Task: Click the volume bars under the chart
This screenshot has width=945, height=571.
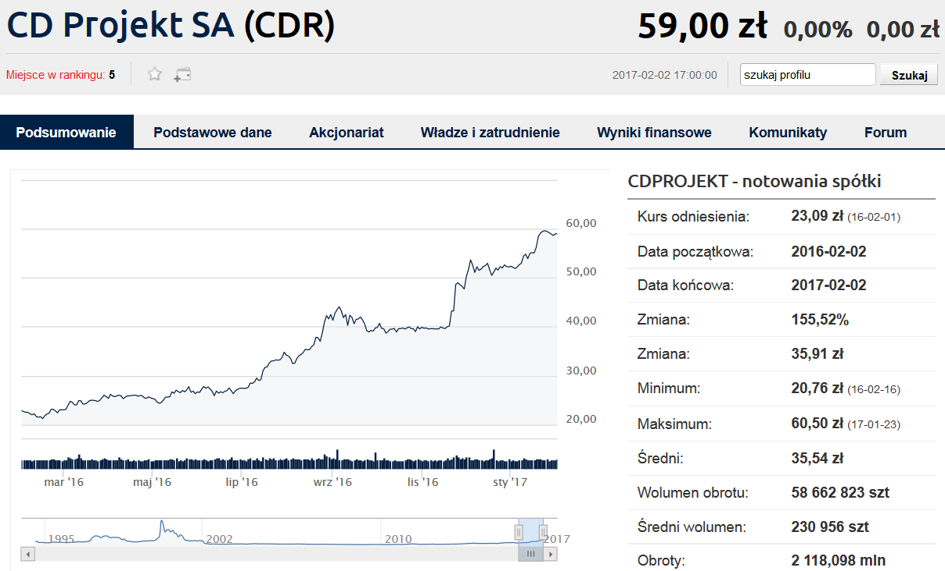Action: coord(290,463)
